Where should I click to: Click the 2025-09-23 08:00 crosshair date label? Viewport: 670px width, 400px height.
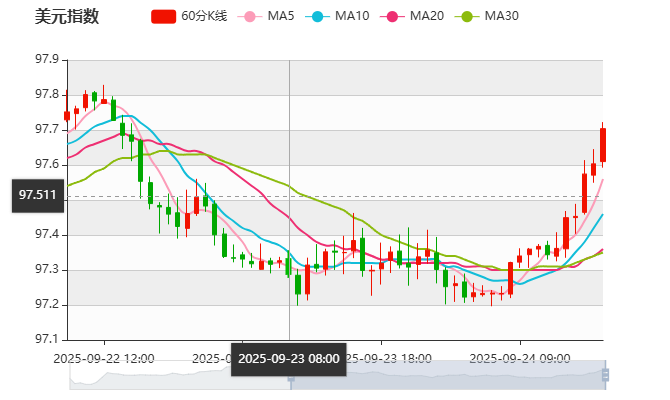coord(289,359)
